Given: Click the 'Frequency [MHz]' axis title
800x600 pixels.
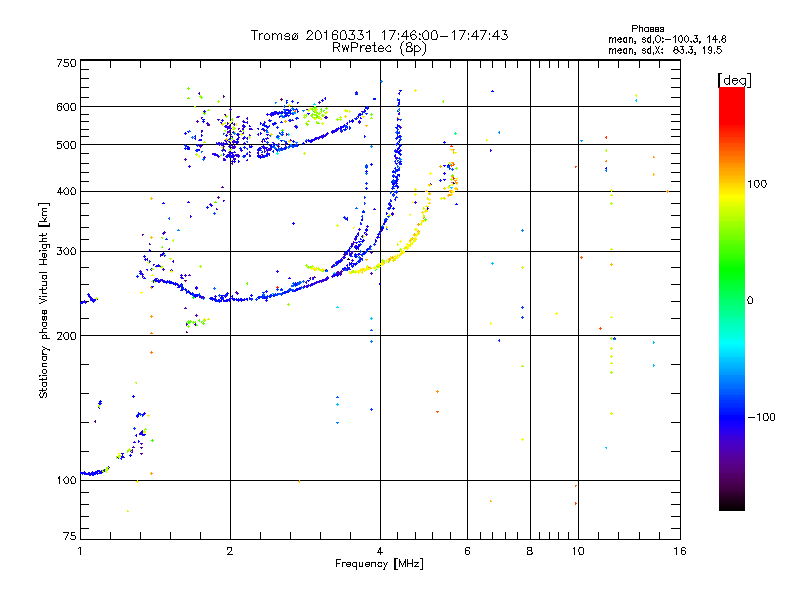Looking at the screenshot, I should click(x=379, y=564).
